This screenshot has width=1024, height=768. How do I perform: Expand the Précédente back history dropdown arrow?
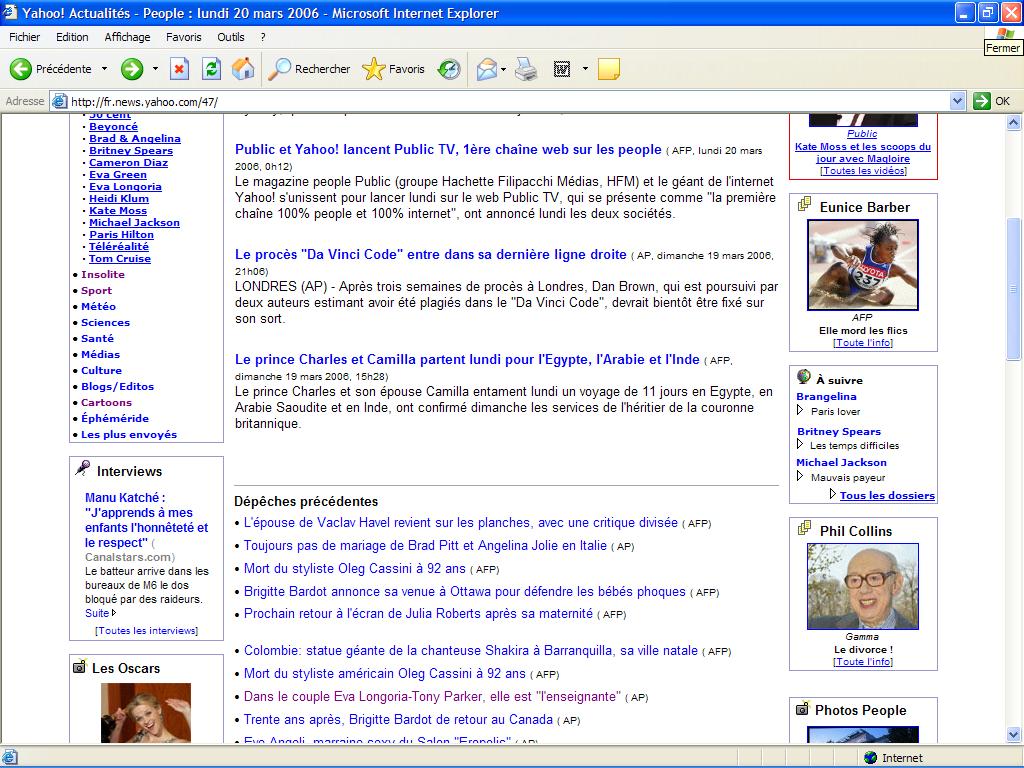(104, 69)
